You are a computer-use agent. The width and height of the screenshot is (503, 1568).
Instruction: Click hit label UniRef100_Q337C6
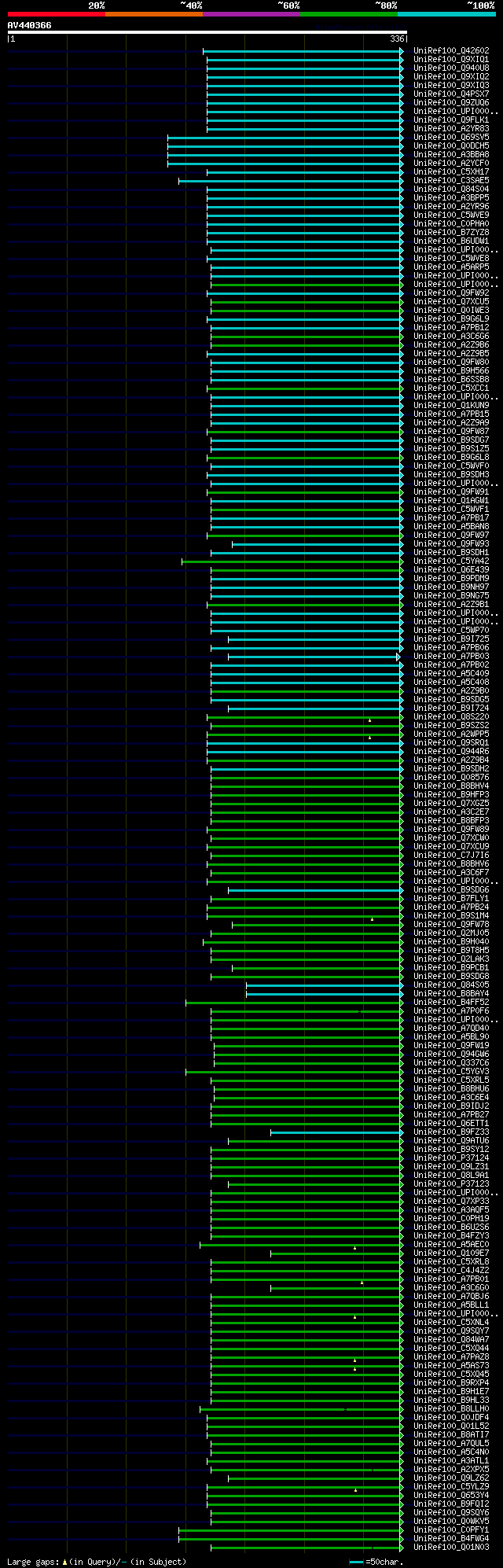pos(451,1063)
